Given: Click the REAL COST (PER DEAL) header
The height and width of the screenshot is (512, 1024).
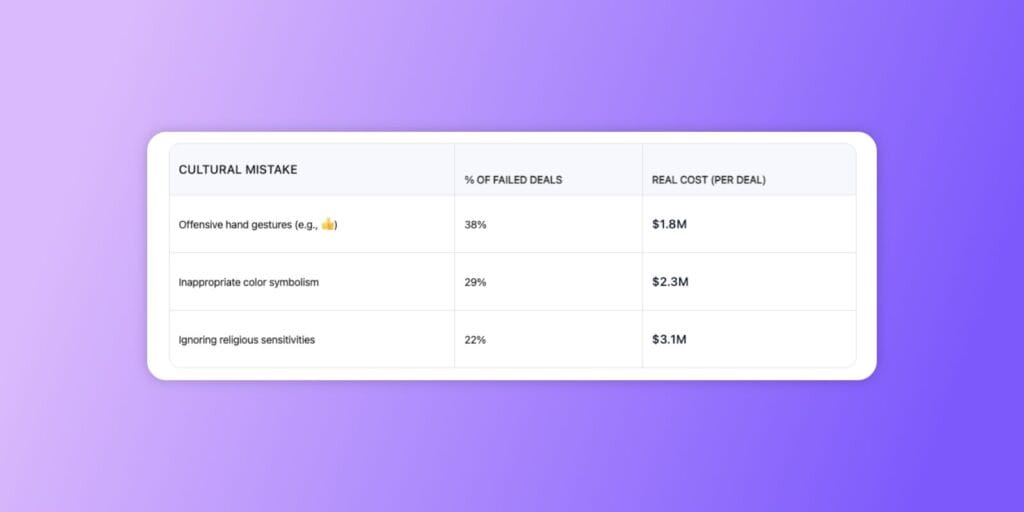Looking at the screenshot, I should pos(709,180).
